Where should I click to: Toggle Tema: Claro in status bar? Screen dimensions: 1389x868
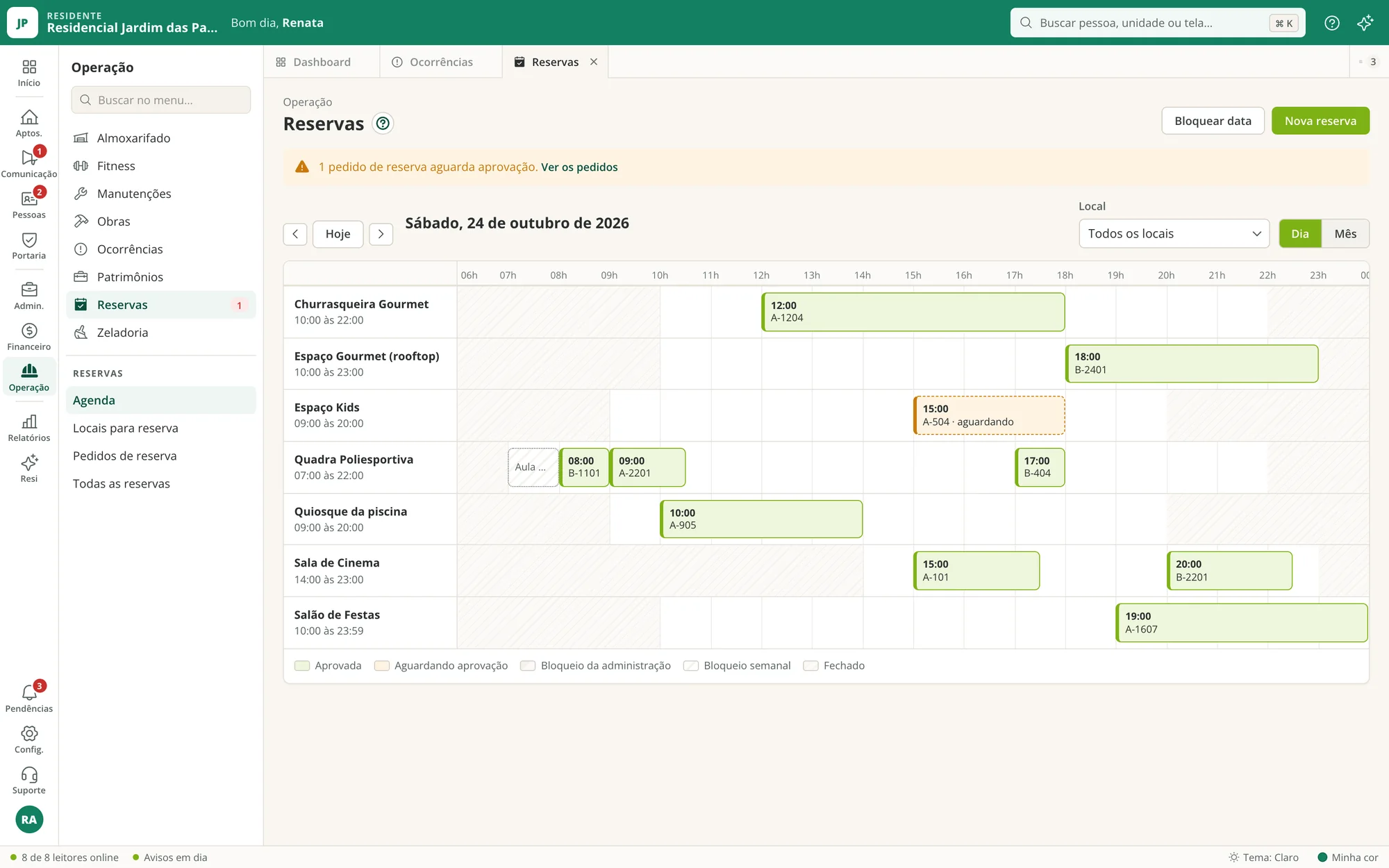point(1263,858)
